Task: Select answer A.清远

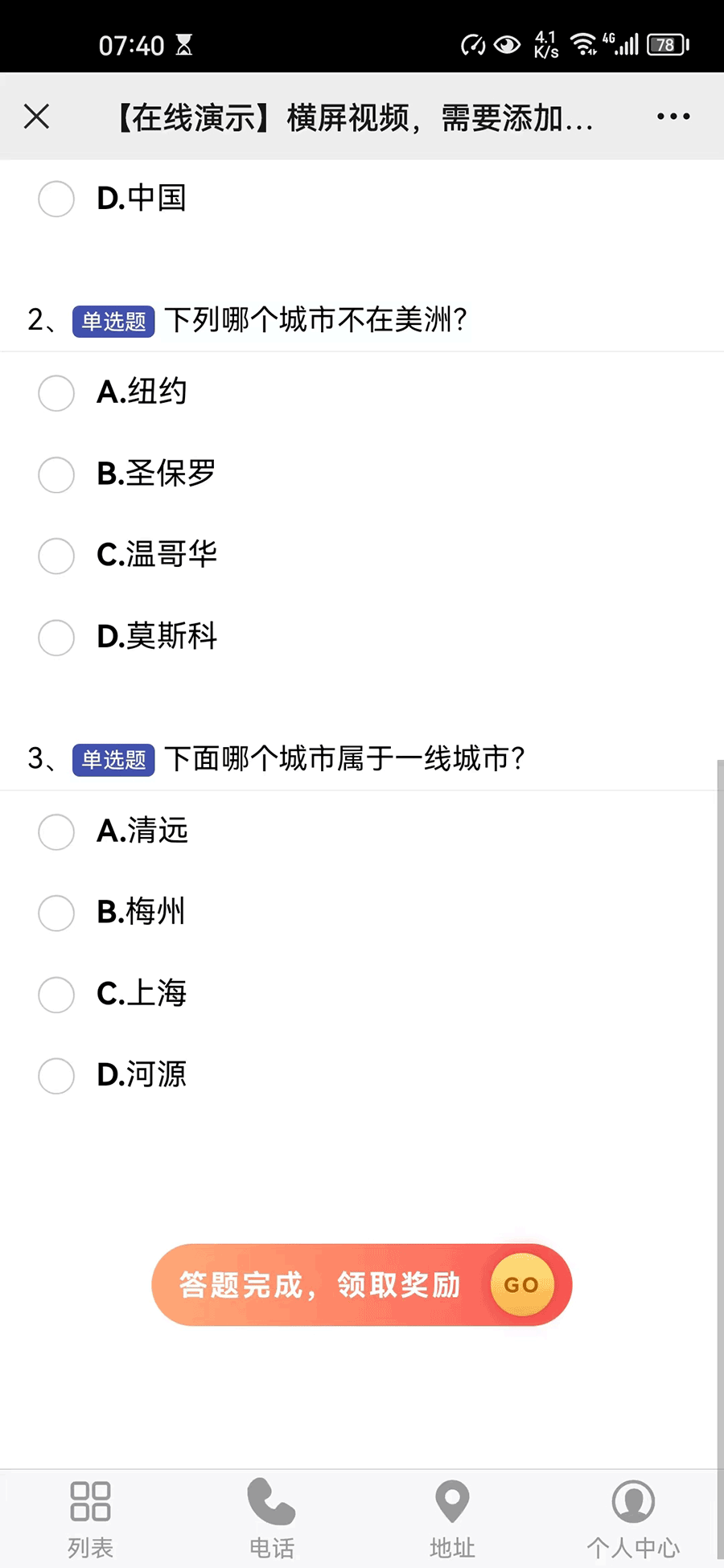Action: pyautogui.click(x=56, y=831)
